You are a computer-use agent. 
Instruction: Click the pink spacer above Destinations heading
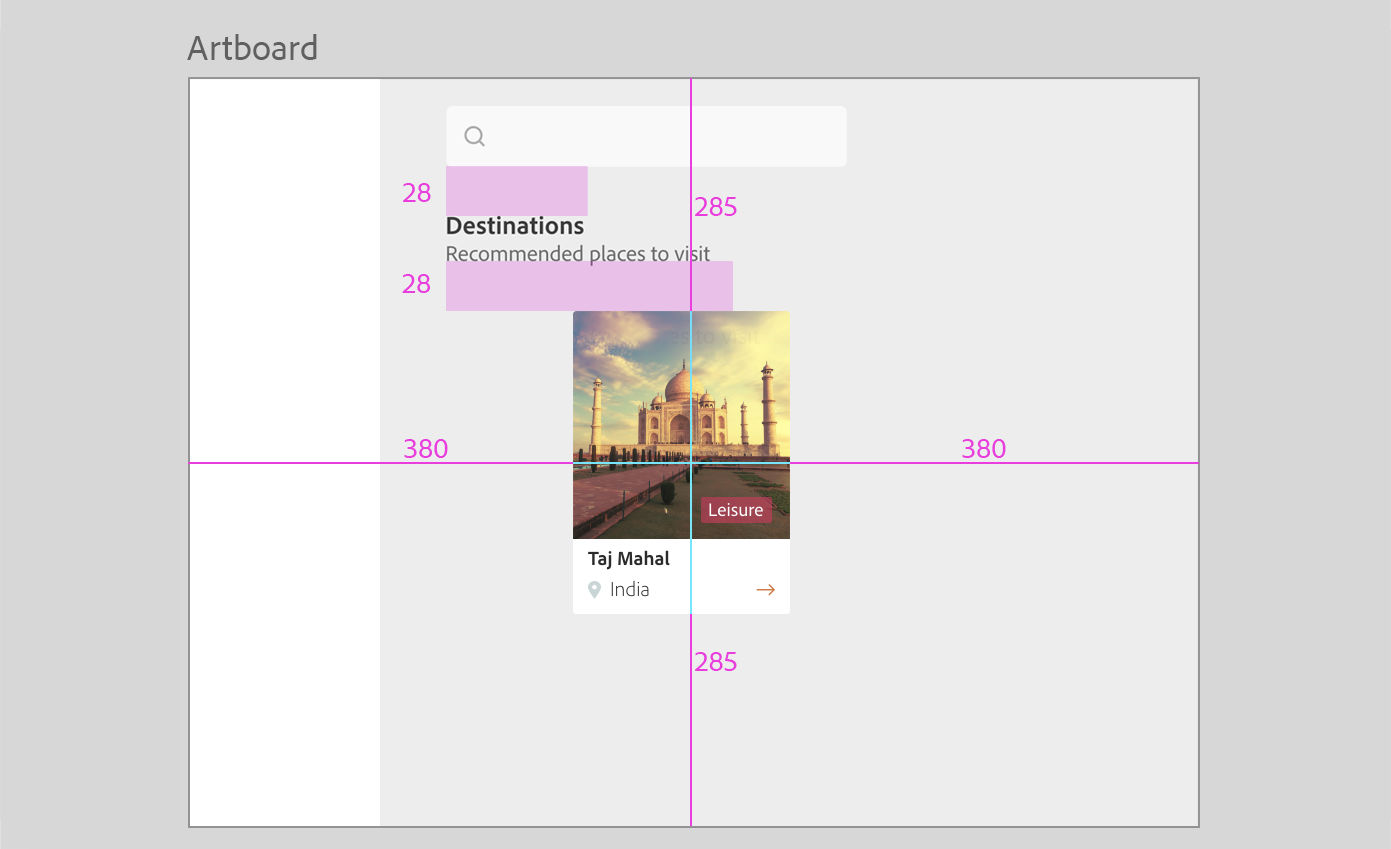tap(517, 190)
